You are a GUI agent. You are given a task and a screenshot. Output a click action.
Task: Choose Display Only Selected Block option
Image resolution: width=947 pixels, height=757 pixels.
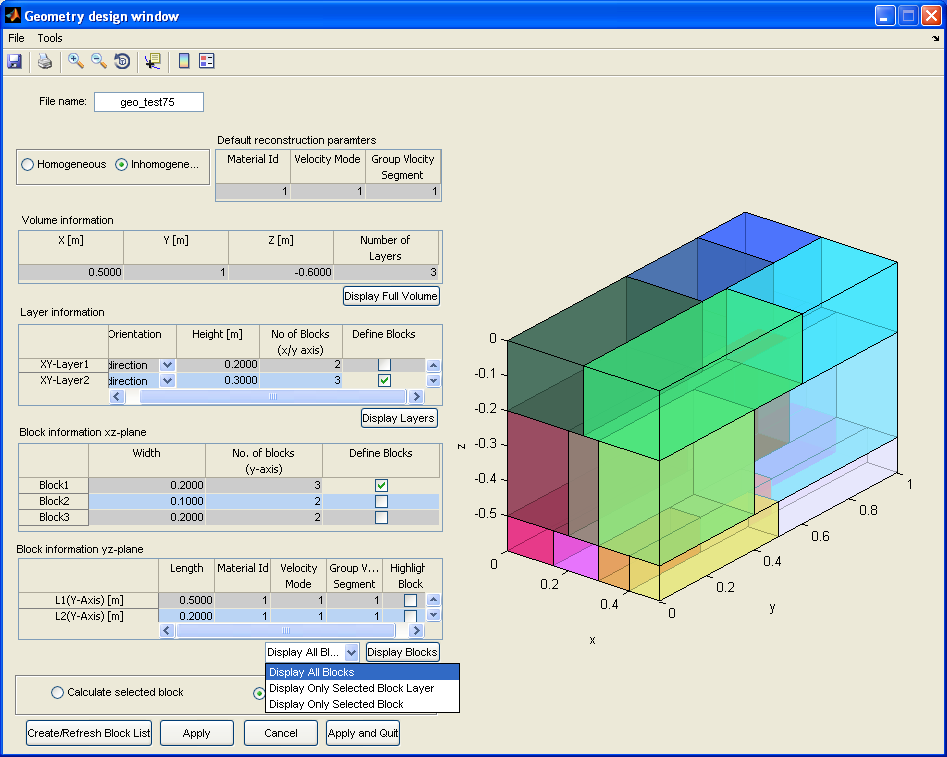(362, 704)
